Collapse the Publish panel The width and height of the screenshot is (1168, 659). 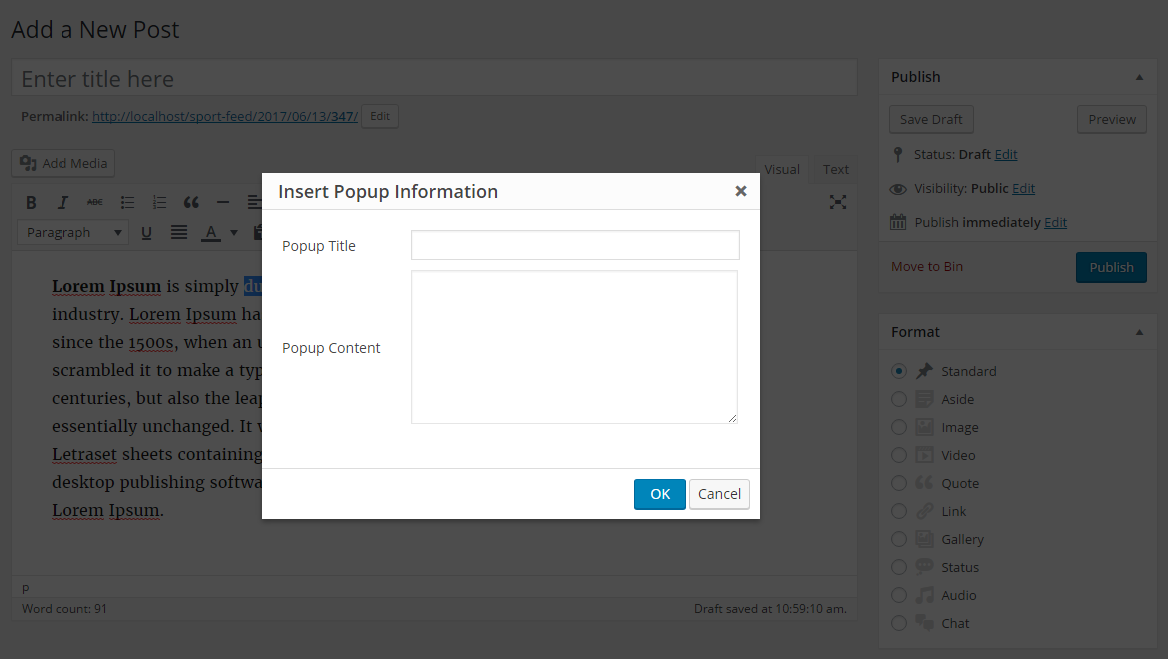pyautogui.click(x=1139, y=77)
